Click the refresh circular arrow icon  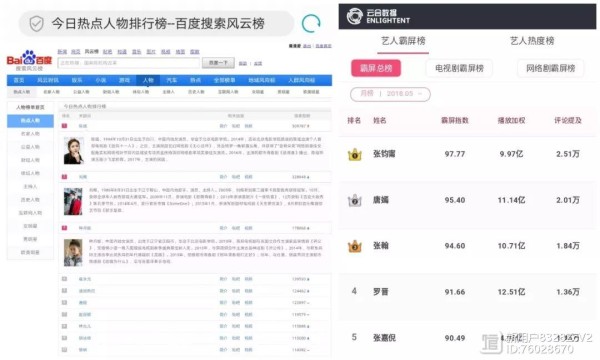coord(311,24)
